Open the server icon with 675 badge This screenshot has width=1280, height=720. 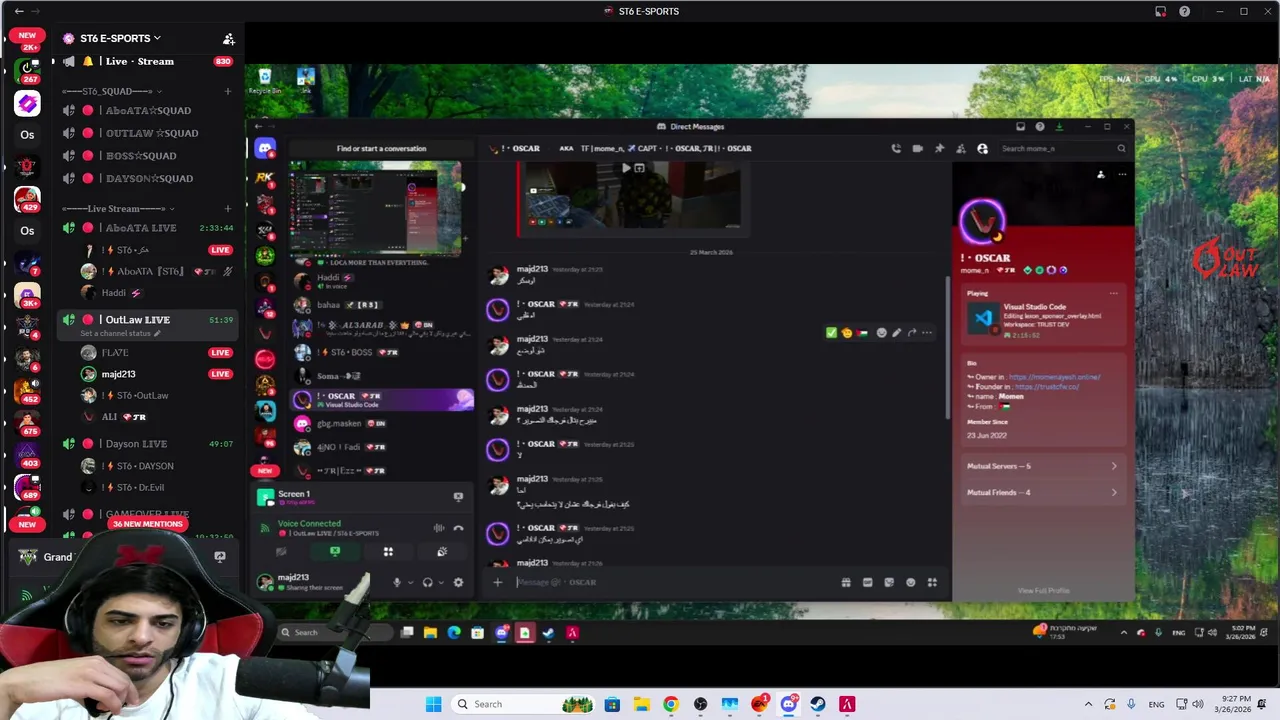coord(27,423)
